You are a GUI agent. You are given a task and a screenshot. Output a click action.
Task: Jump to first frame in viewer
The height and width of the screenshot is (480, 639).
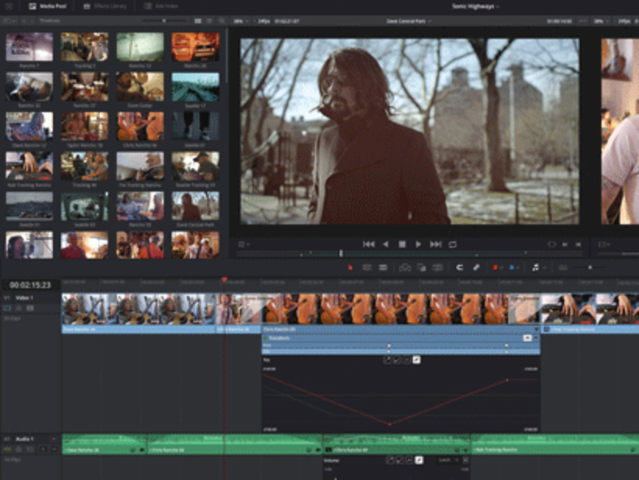(369, 244)
